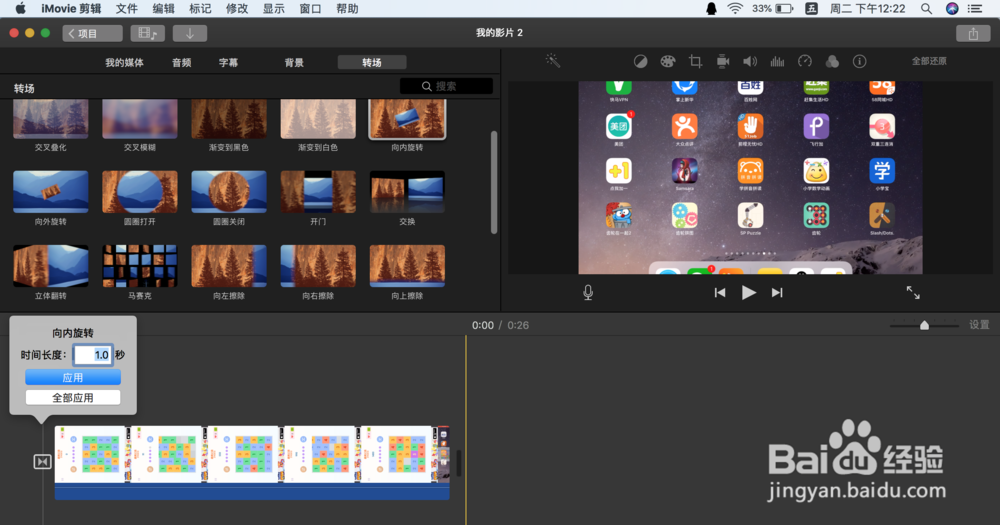Click the share export icon

pos(973,33)
